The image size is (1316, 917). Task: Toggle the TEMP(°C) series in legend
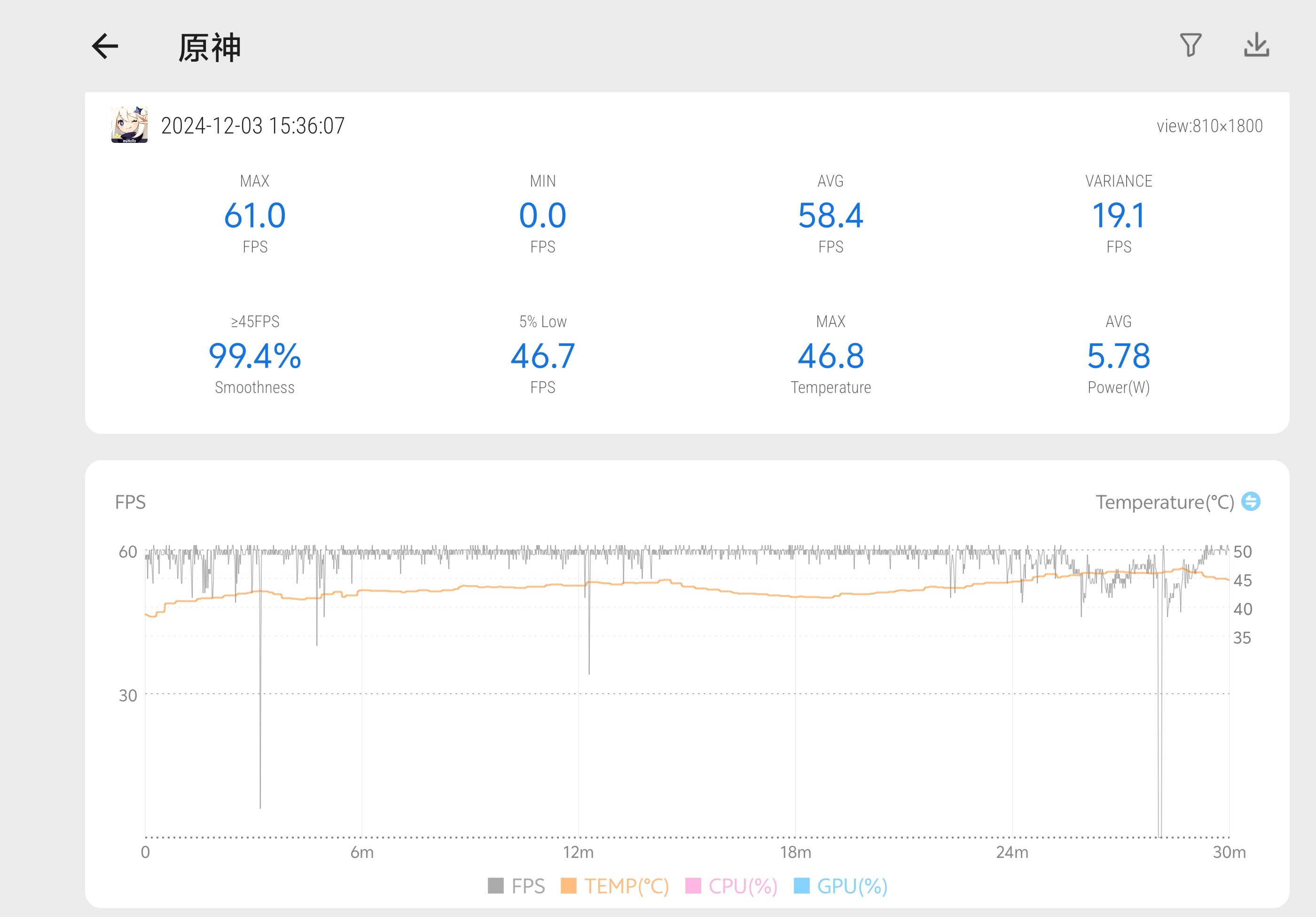tap(626, 886)
